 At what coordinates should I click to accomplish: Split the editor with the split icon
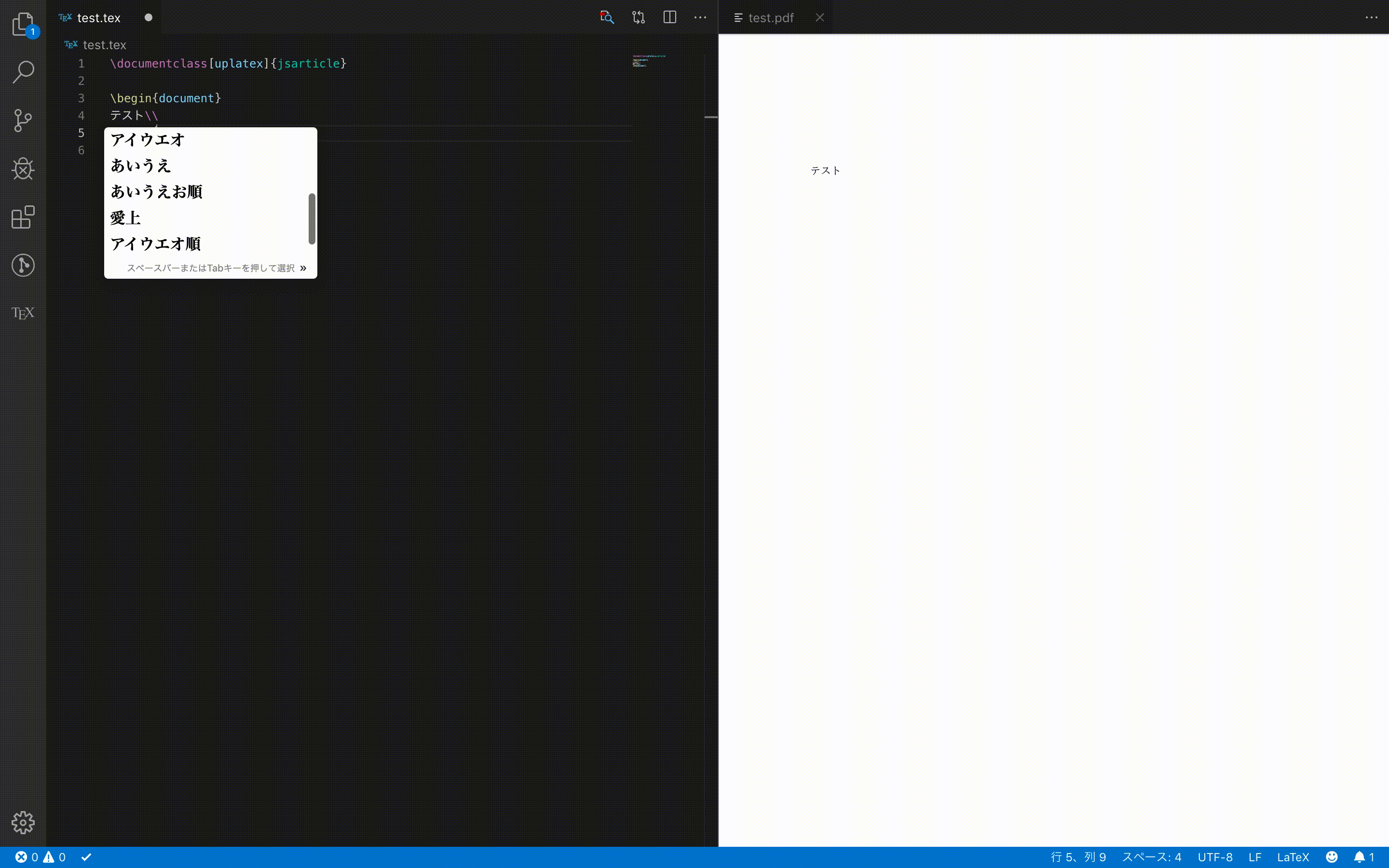click(669, 17)
